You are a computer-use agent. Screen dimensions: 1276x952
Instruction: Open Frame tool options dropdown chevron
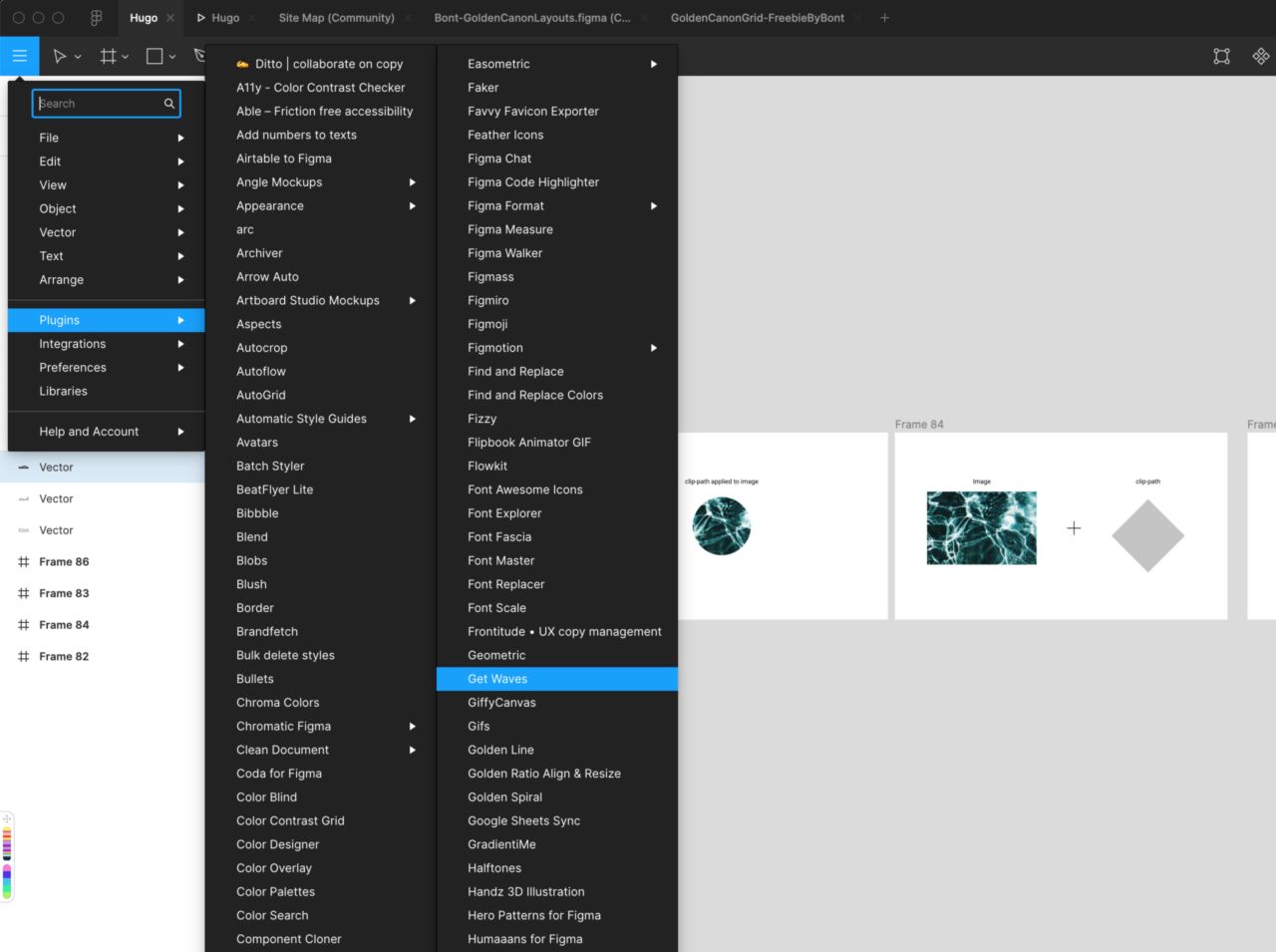[125, 58]
